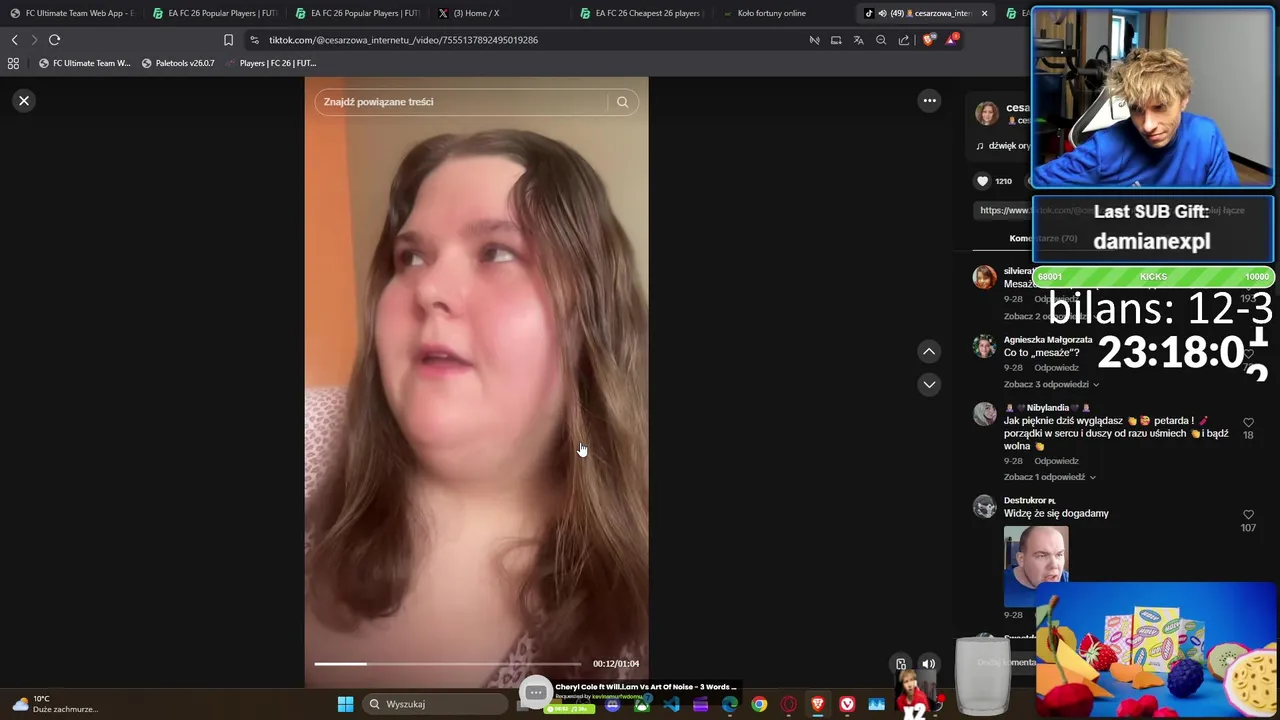The height and width of the screenshot is (720, 1280).
Task: Close the TikTok video viewer with X
Action: click(x=24, y=101)
